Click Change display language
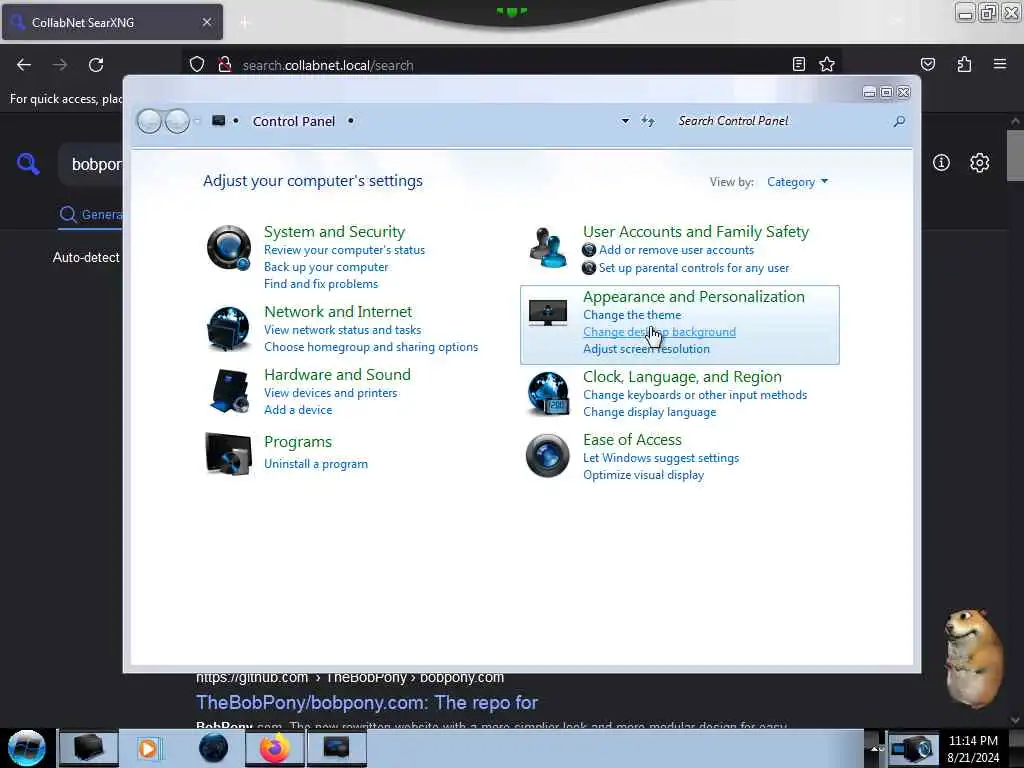This screenshot has width=1024, height=768. point(649,412)
